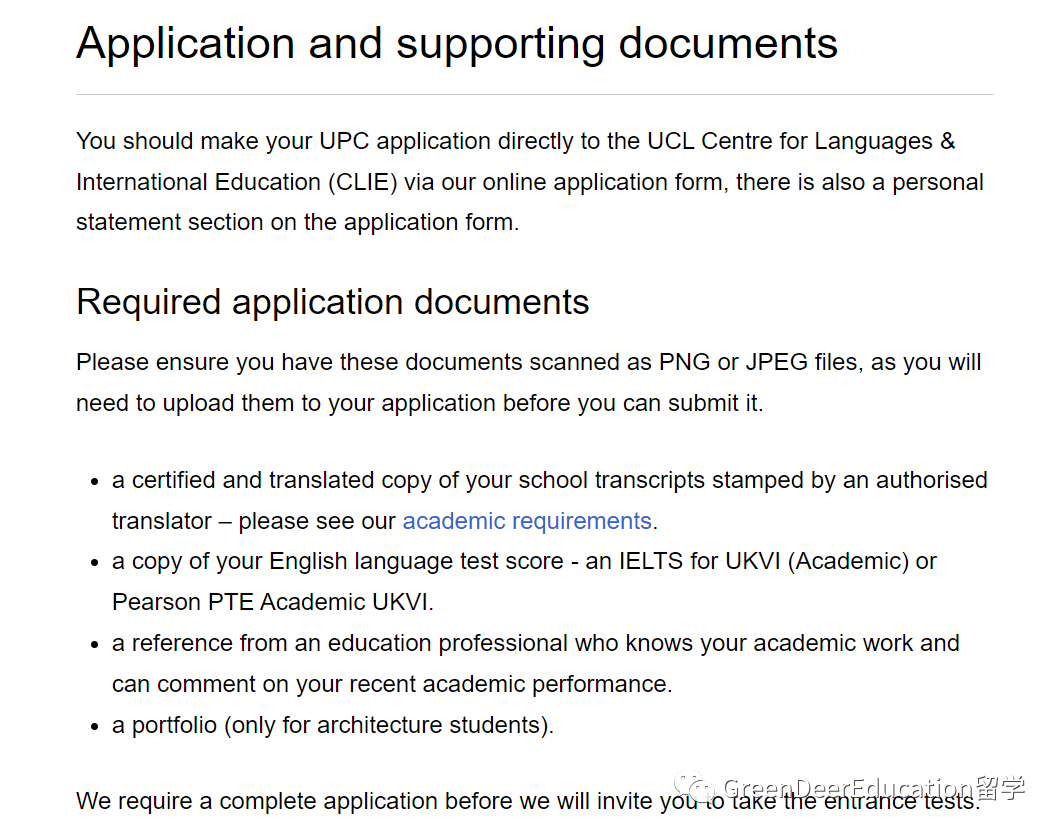Screen dimensions: 1060x835
Task: Click the complete application requirement sentence
Action: click(380, 802)
